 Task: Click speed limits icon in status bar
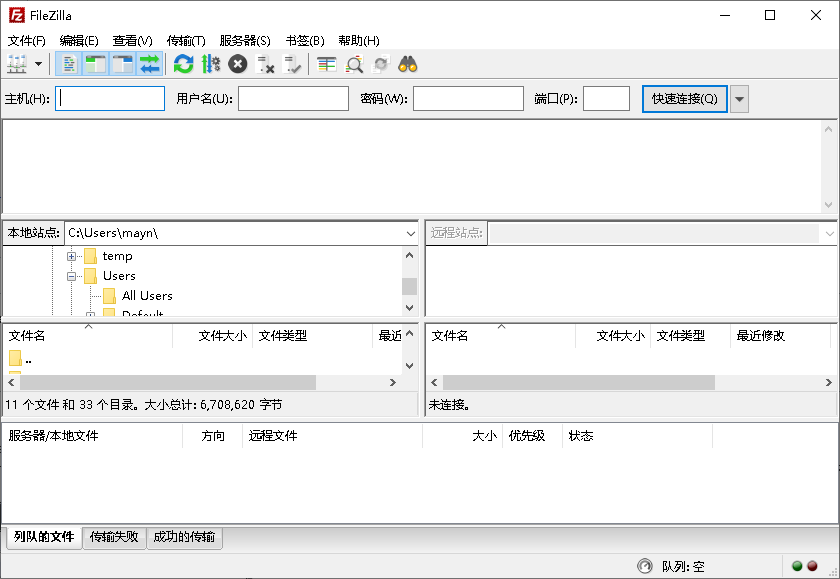pos(645,566)
